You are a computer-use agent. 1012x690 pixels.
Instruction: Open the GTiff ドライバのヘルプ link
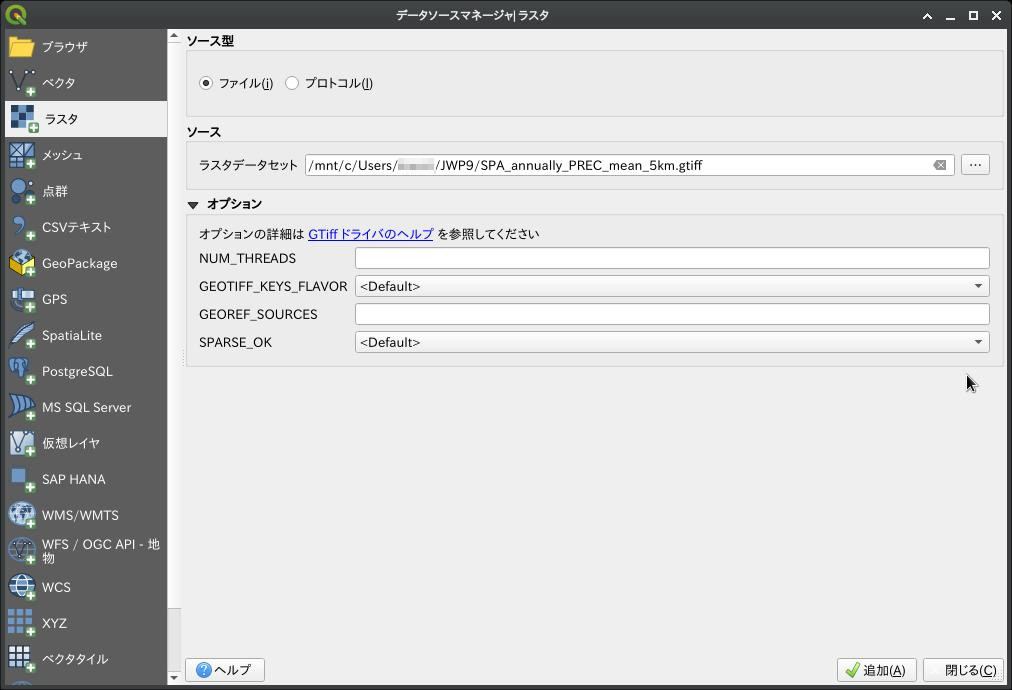(370, 234)
